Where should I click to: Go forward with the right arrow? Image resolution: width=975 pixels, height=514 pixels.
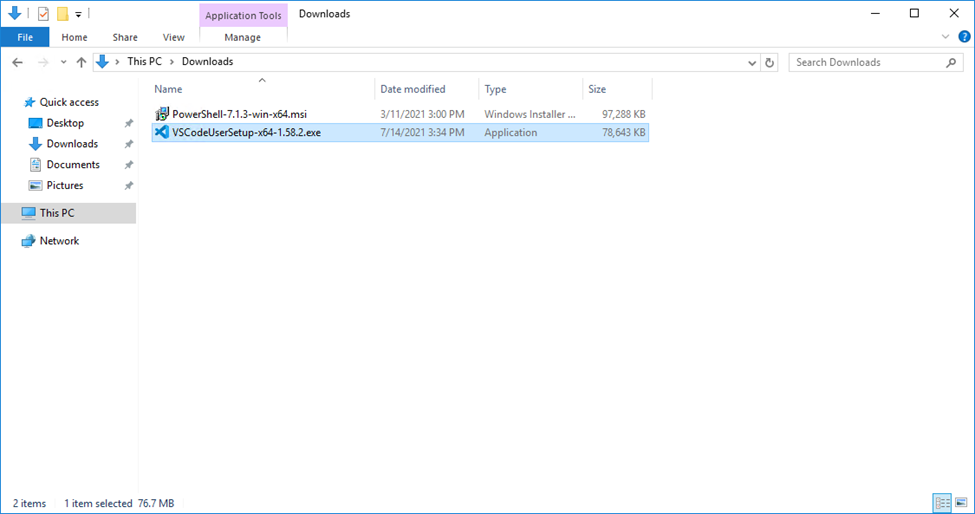43,62
